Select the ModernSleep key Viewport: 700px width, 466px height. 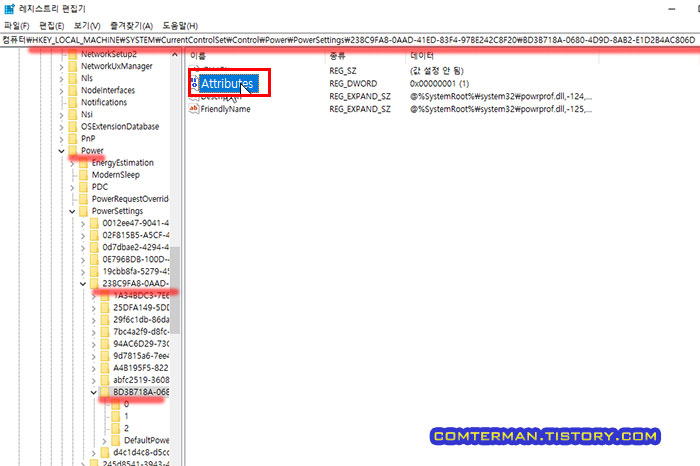(116, 175)
